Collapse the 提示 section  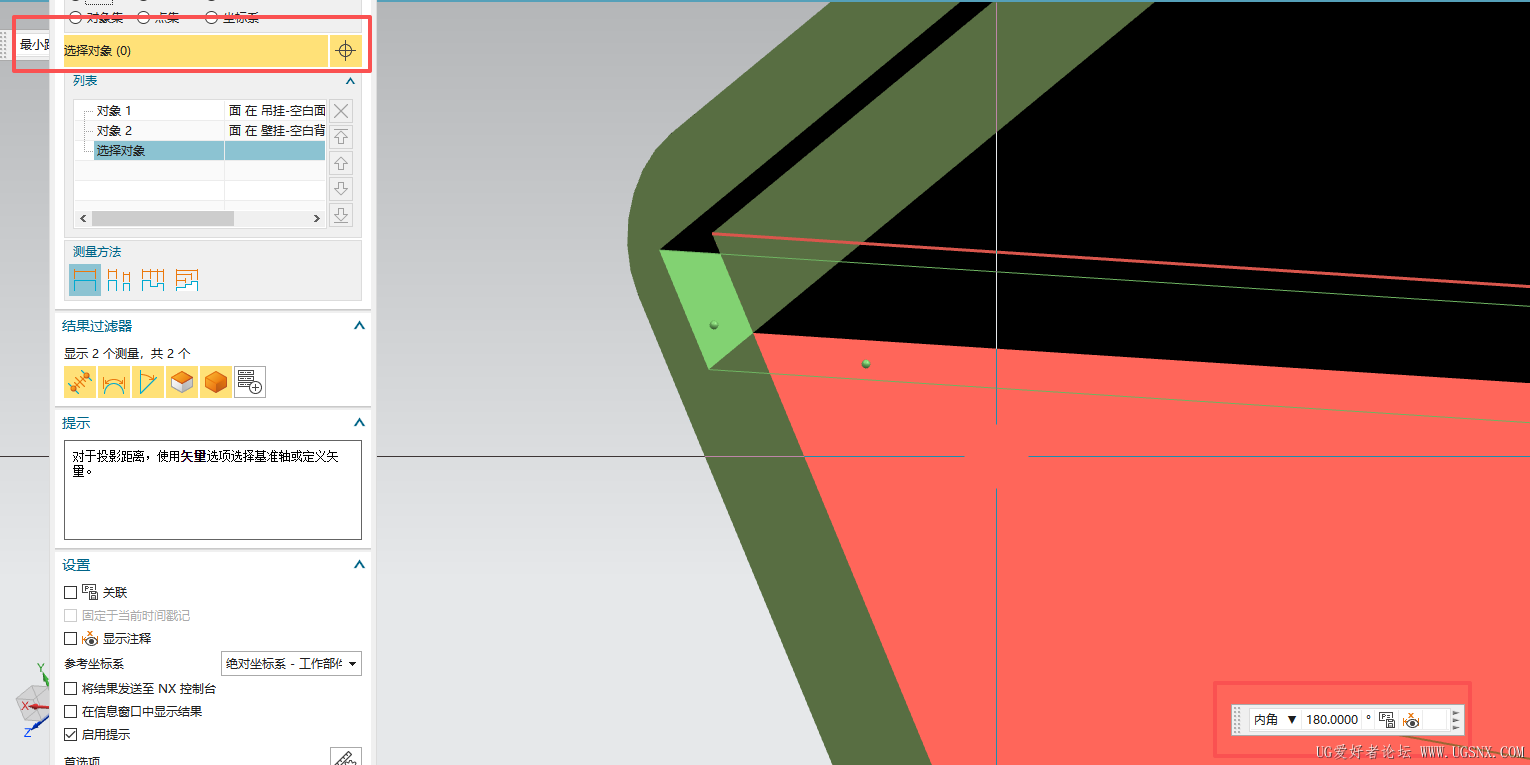359,424
